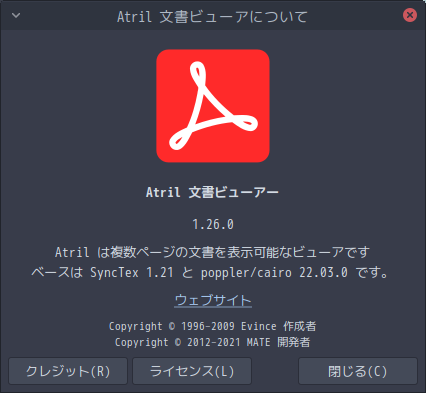This screenshot has height=393, width=426.
Task: Close dialog with the red X icon
Action: (x=410, y=15)
